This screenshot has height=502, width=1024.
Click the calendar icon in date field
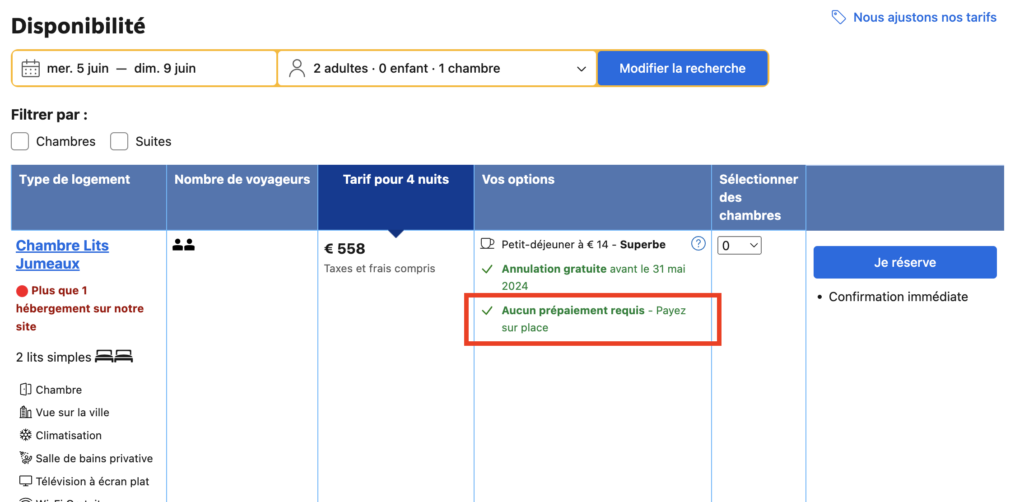click(x=30, y=69)
